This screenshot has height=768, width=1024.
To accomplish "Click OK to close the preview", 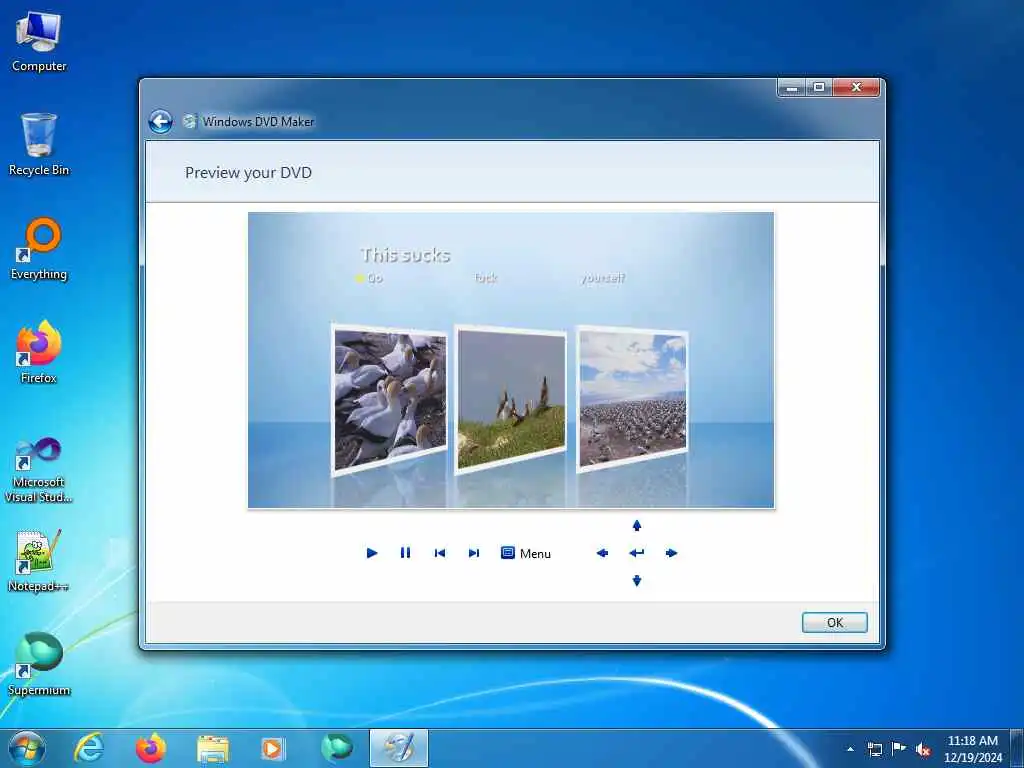I will coord(835,622).
